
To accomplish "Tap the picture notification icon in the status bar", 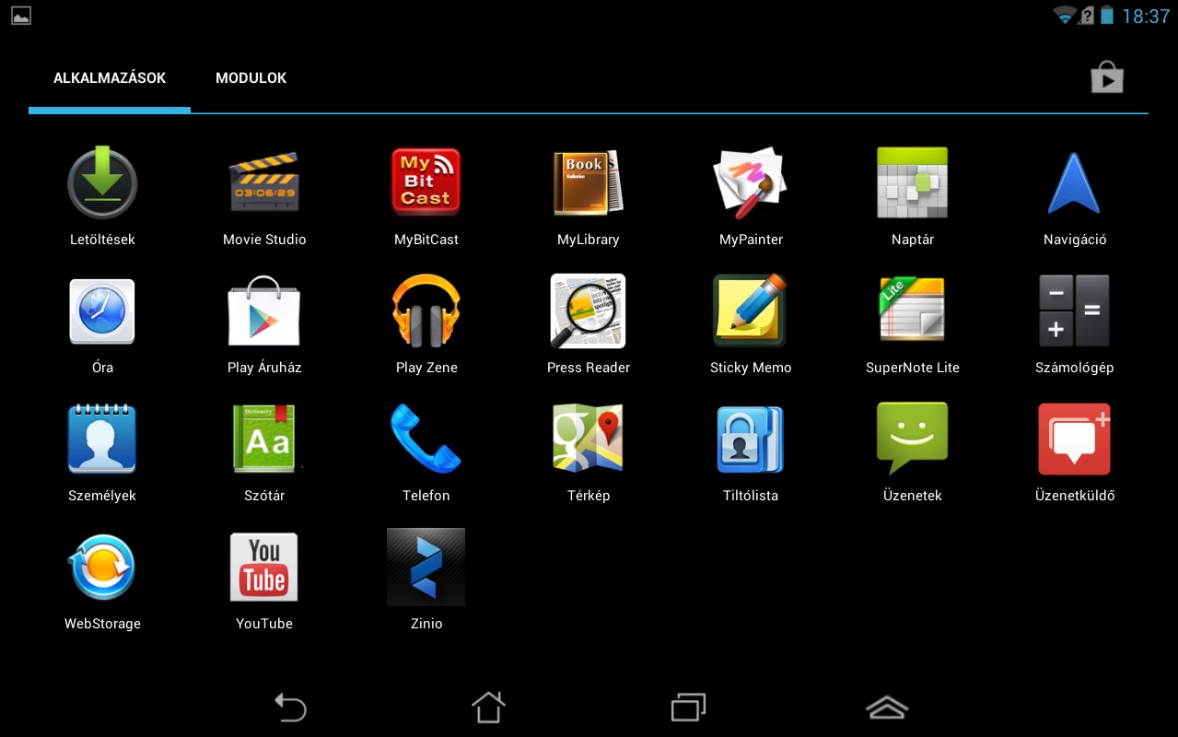I will tap(21, 16).
